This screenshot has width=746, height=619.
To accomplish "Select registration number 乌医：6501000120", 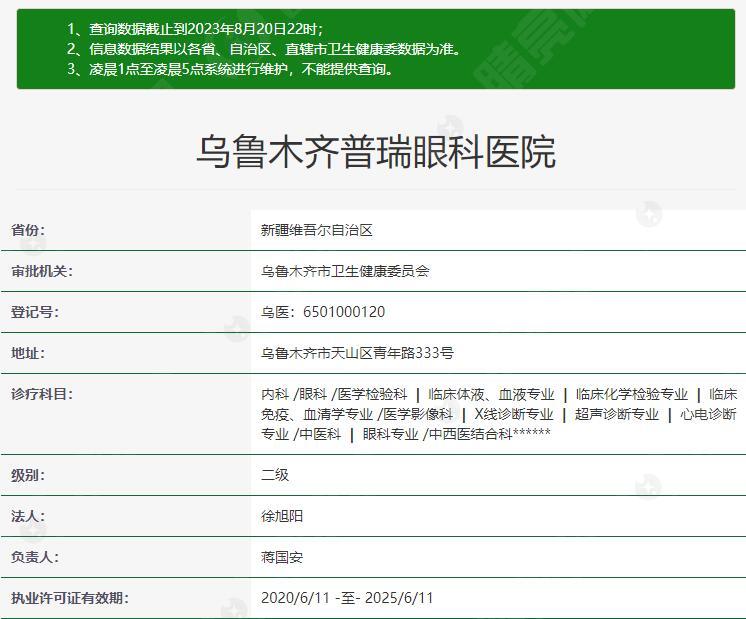I will [x=323, y=312].
